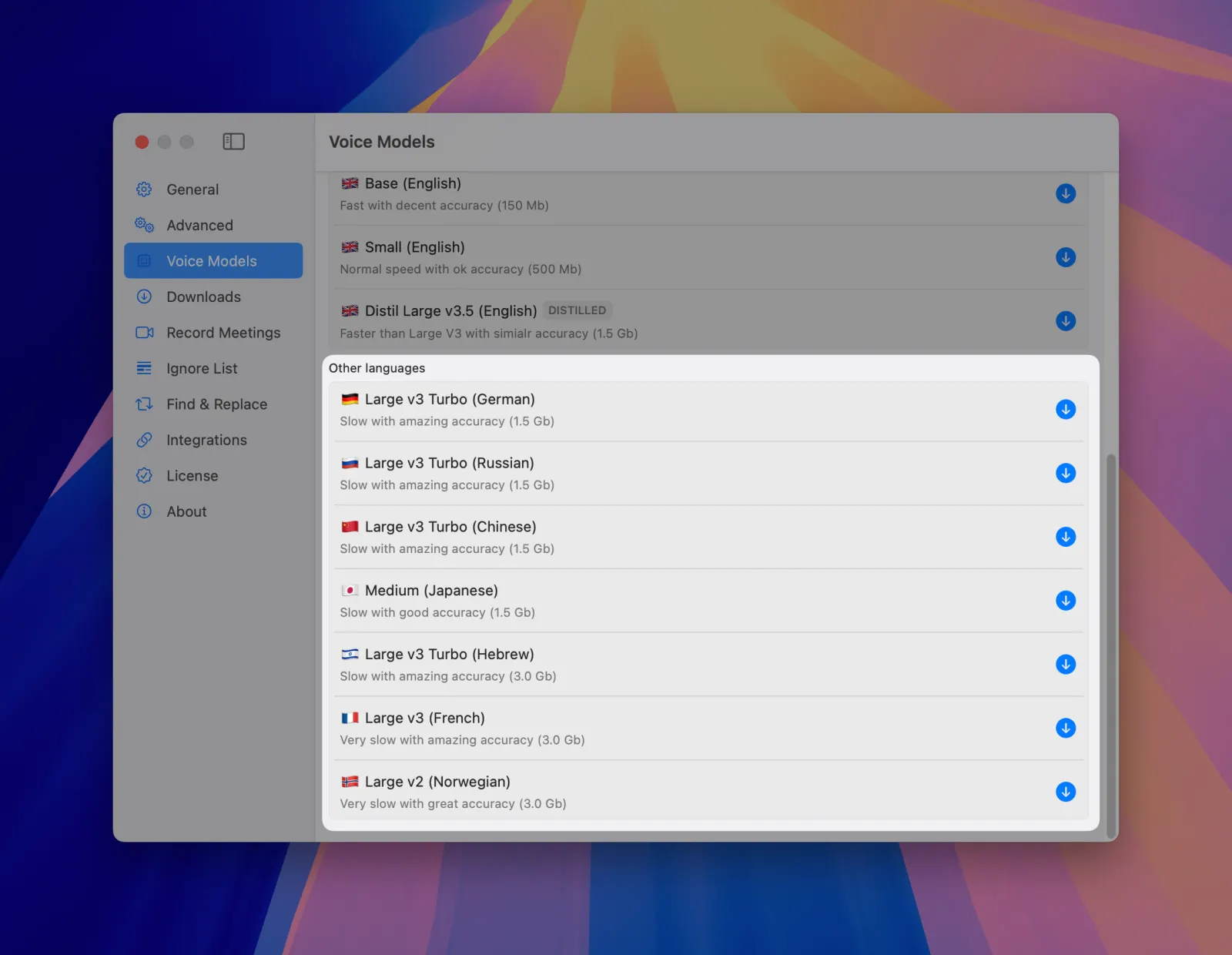This screenshot has height=955, width=1232.
Task: Click the Record Meetings camera icon
Action: [144, 333]
